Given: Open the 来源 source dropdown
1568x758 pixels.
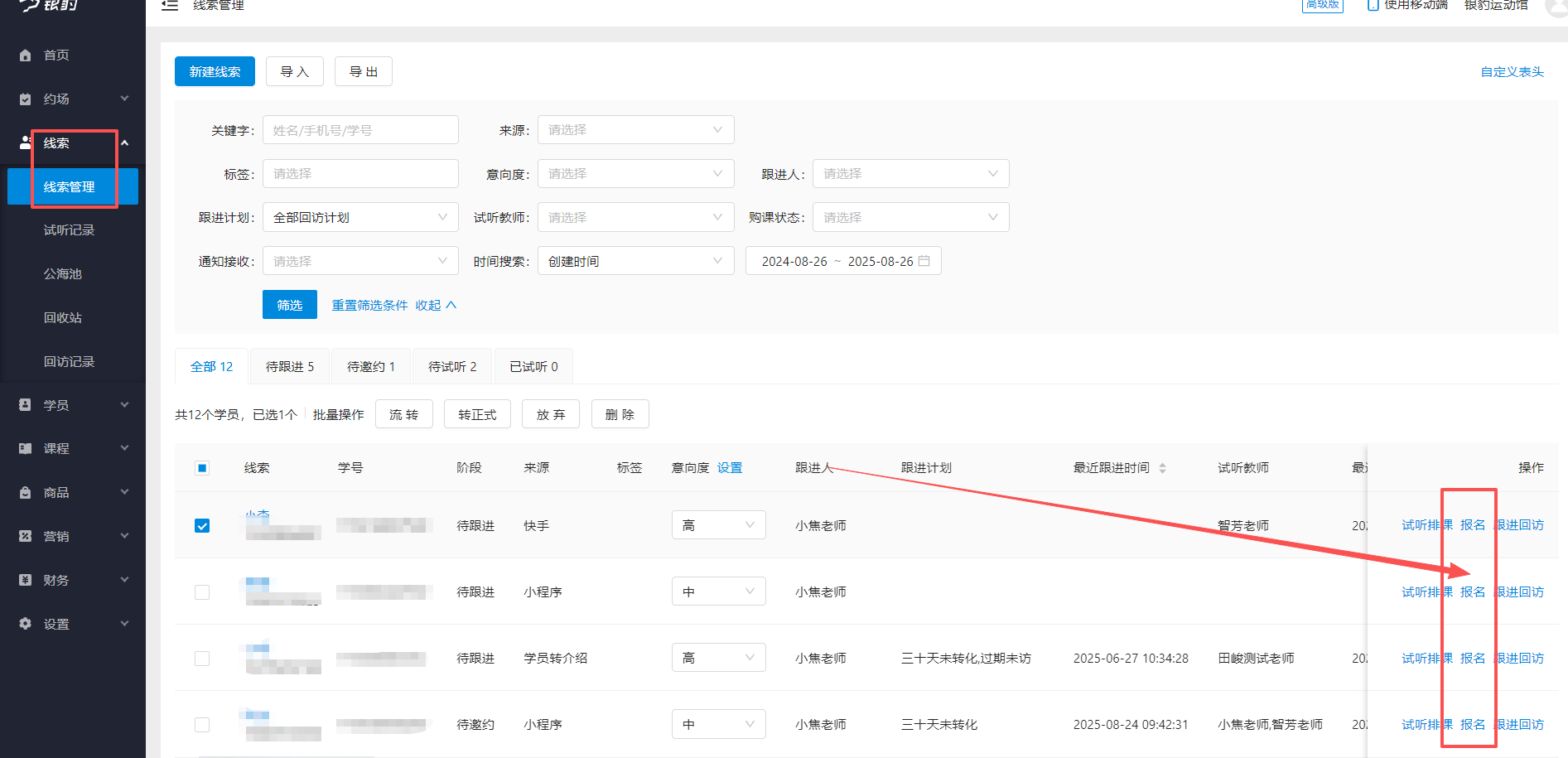Looking at the screenshot, I should (x=635, y=129).
